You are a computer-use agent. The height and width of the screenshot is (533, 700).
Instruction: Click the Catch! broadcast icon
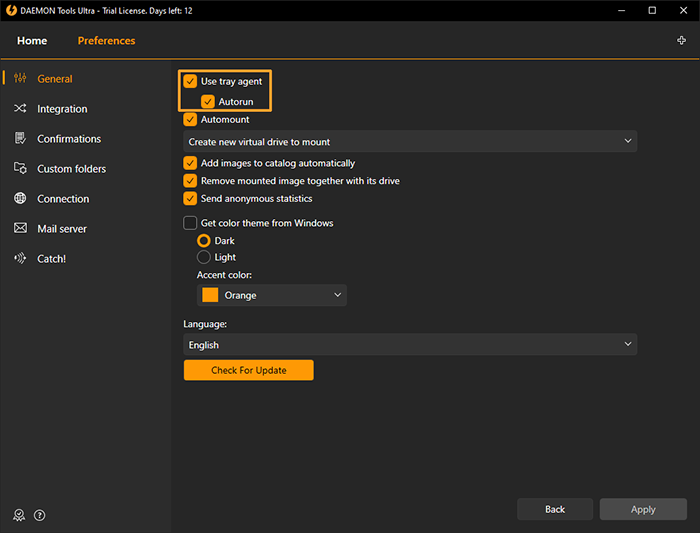point(20,258)
